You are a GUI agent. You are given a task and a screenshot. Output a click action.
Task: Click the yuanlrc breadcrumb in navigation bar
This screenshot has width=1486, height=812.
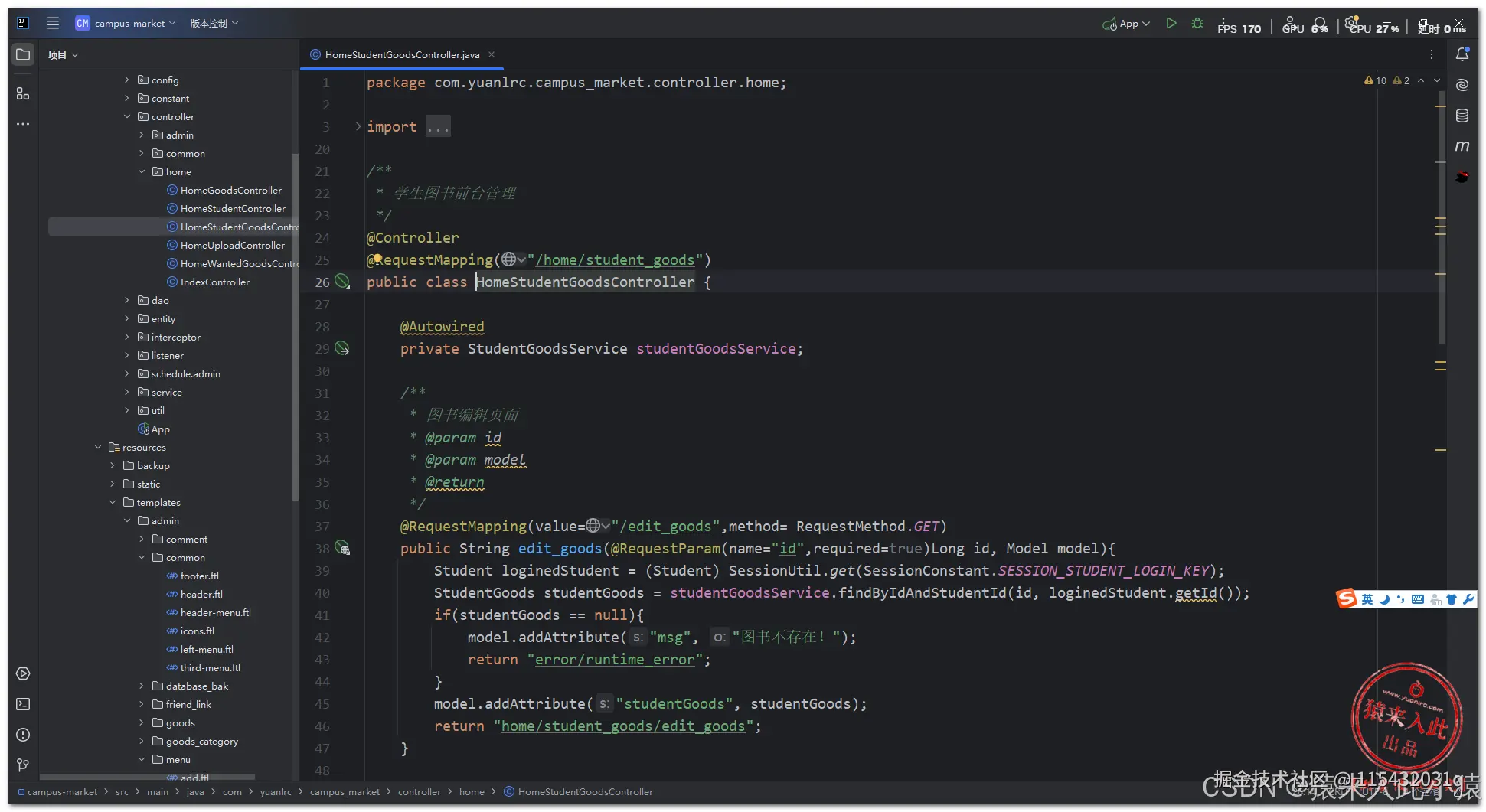(276, 791)
